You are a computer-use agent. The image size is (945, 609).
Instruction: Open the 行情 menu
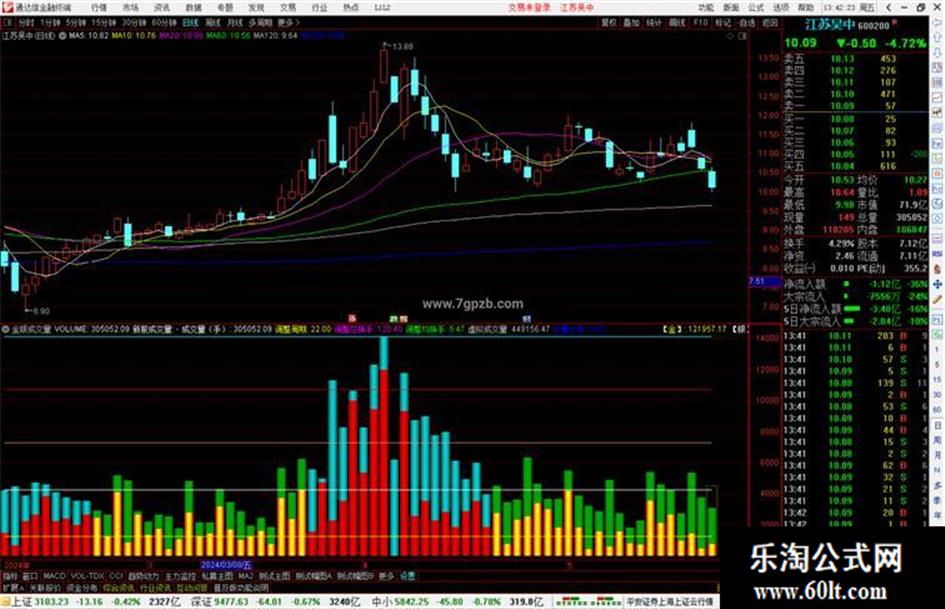pyautogui.click(x=99, y=8)
